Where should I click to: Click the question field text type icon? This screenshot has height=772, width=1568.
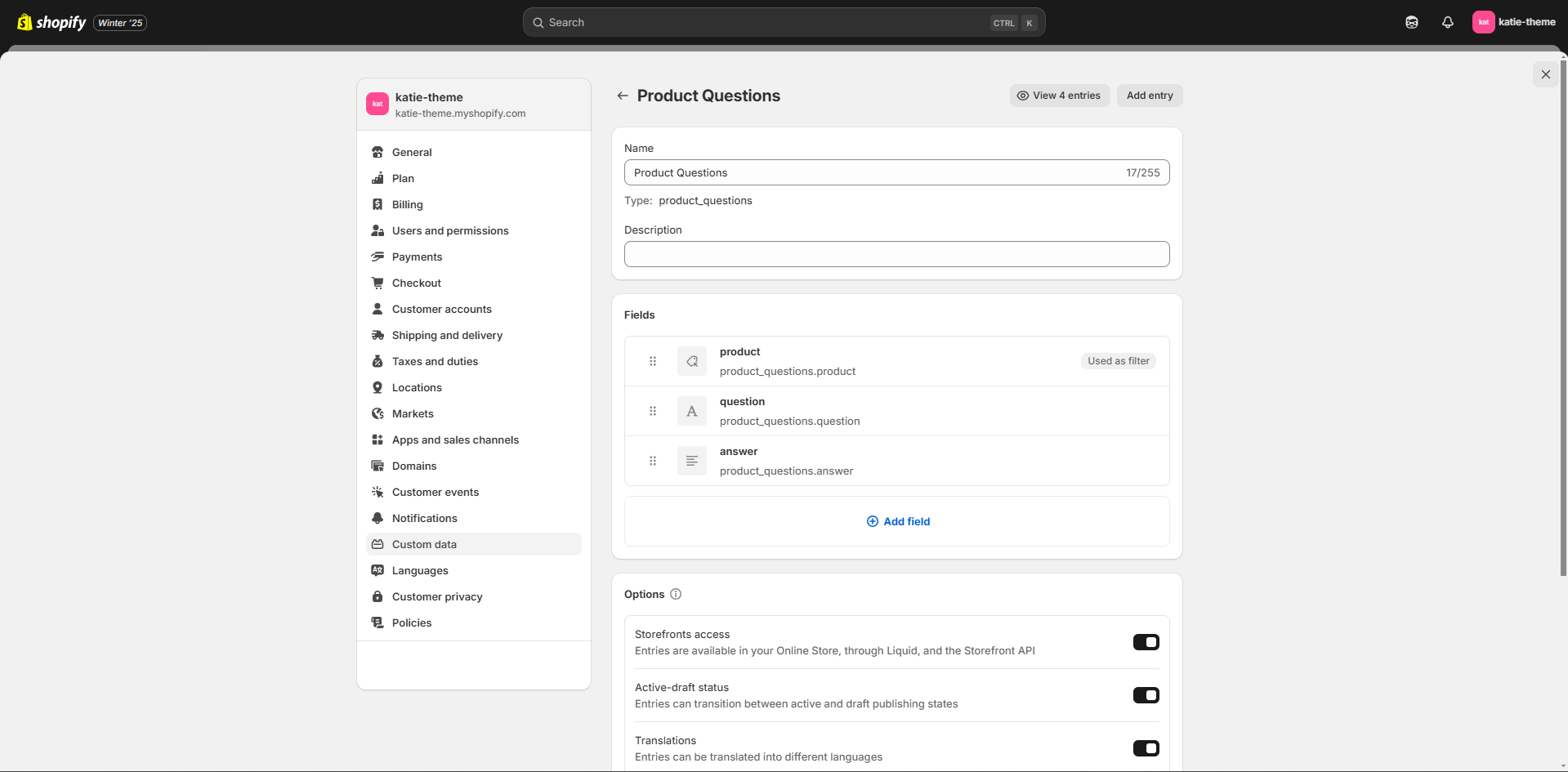(x=691, y=411)
